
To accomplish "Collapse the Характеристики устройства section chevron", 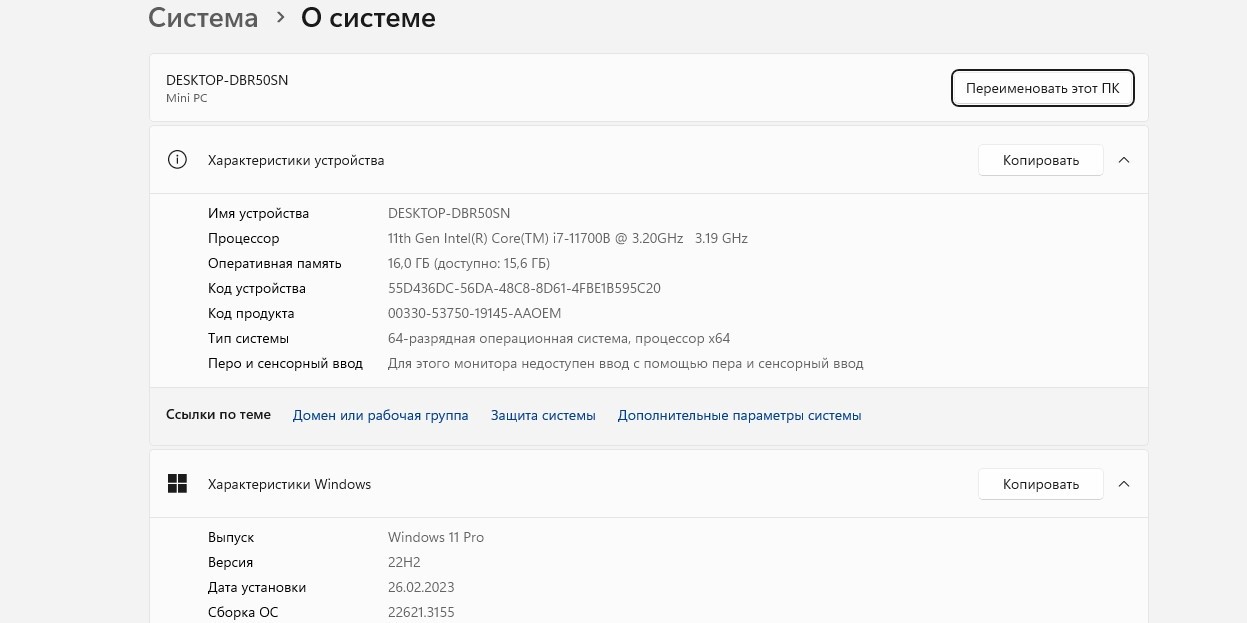I will [x=1124, y=160].
